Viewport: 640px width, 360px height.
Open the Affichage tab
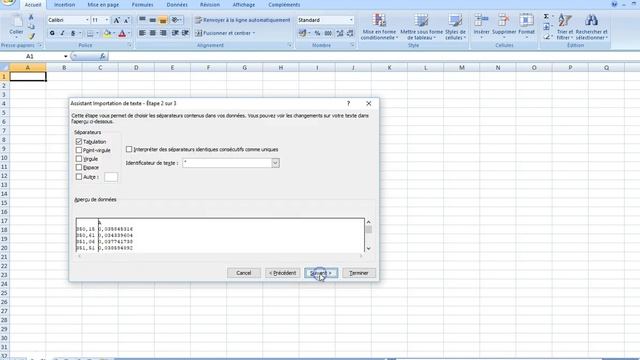click(x=244, y=5)
